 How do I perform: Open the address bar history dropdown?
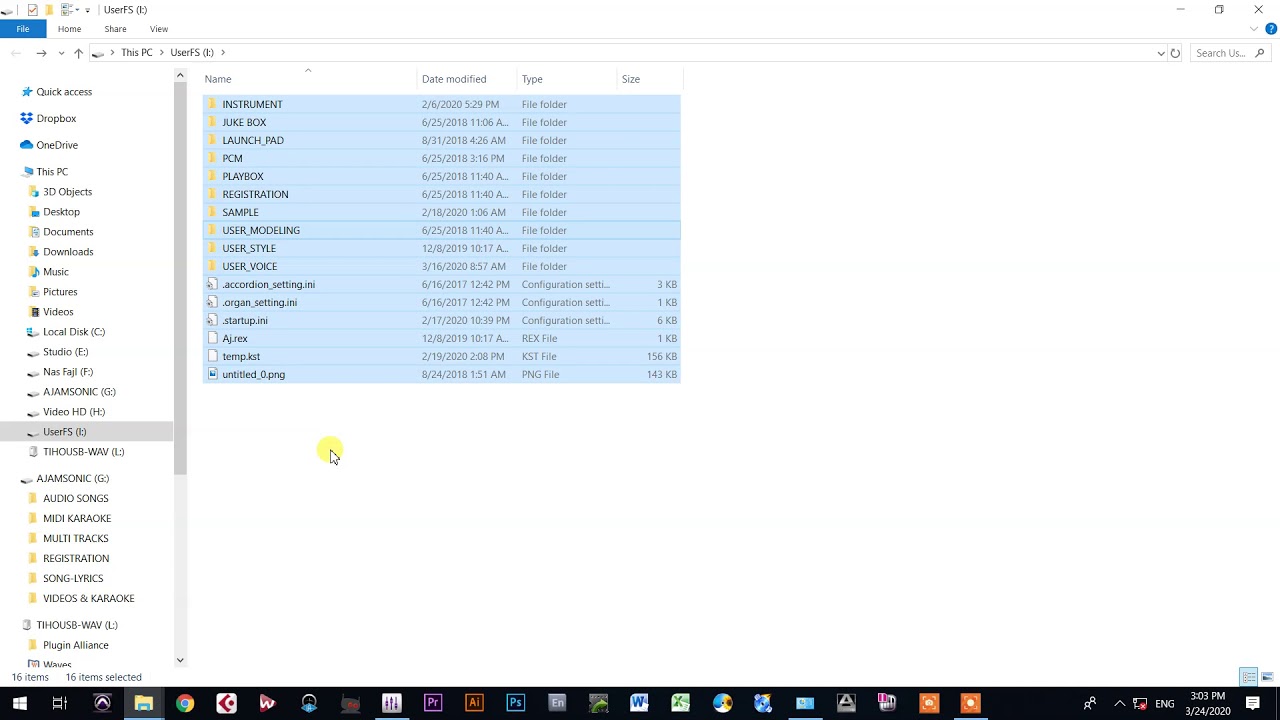(1161, 53)
